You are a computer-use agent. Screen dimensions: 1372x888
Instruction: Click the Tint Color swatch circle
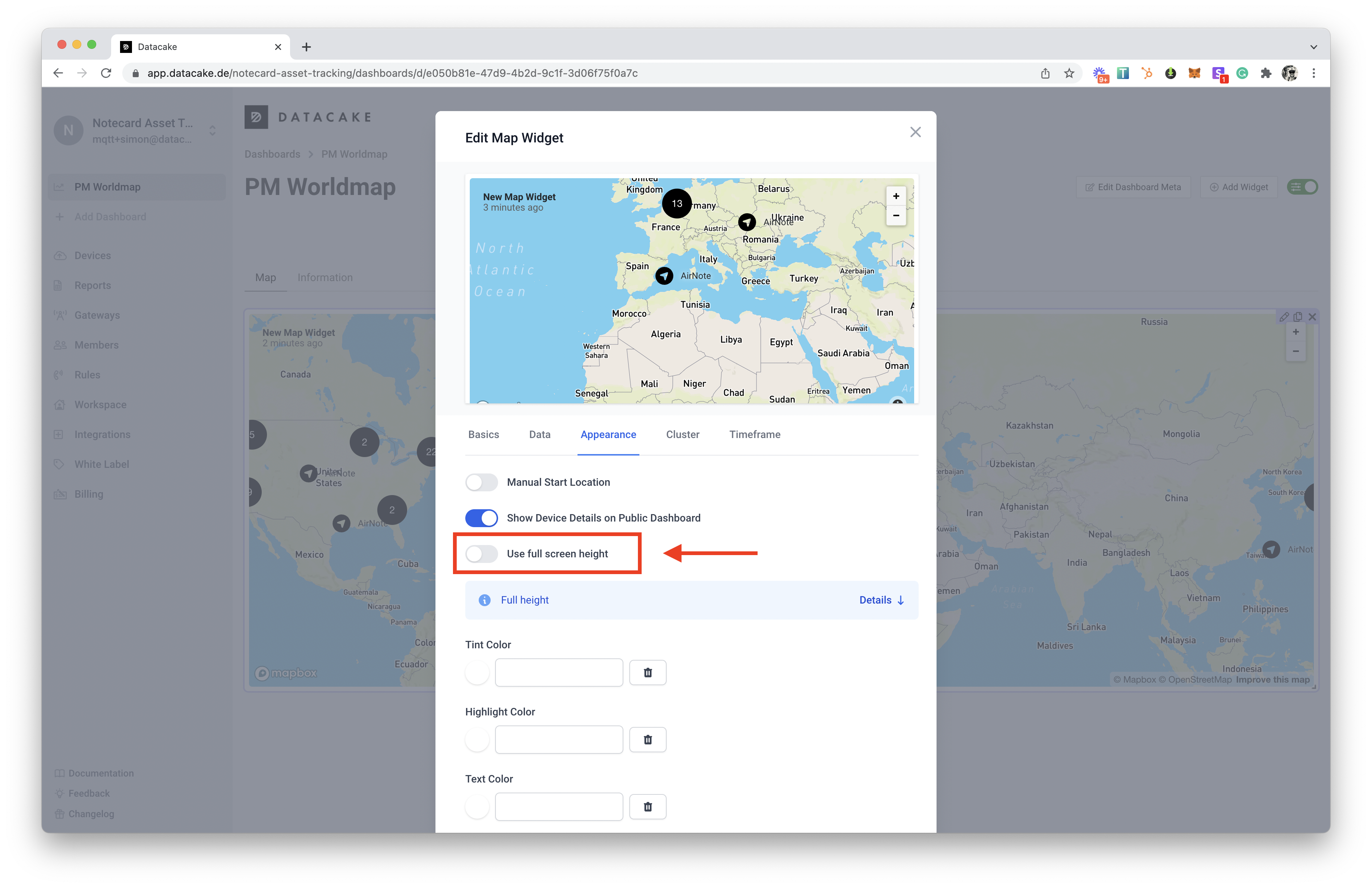coord(477,673)
